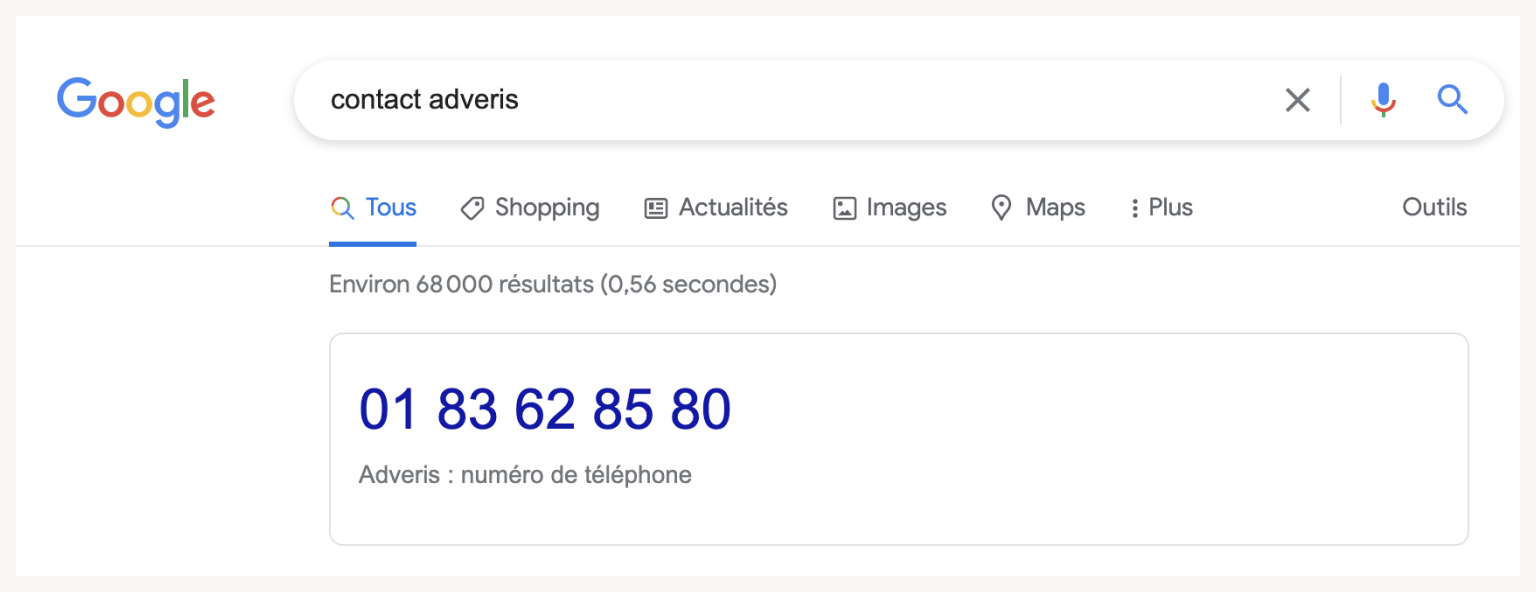Click the results count text

552,284
